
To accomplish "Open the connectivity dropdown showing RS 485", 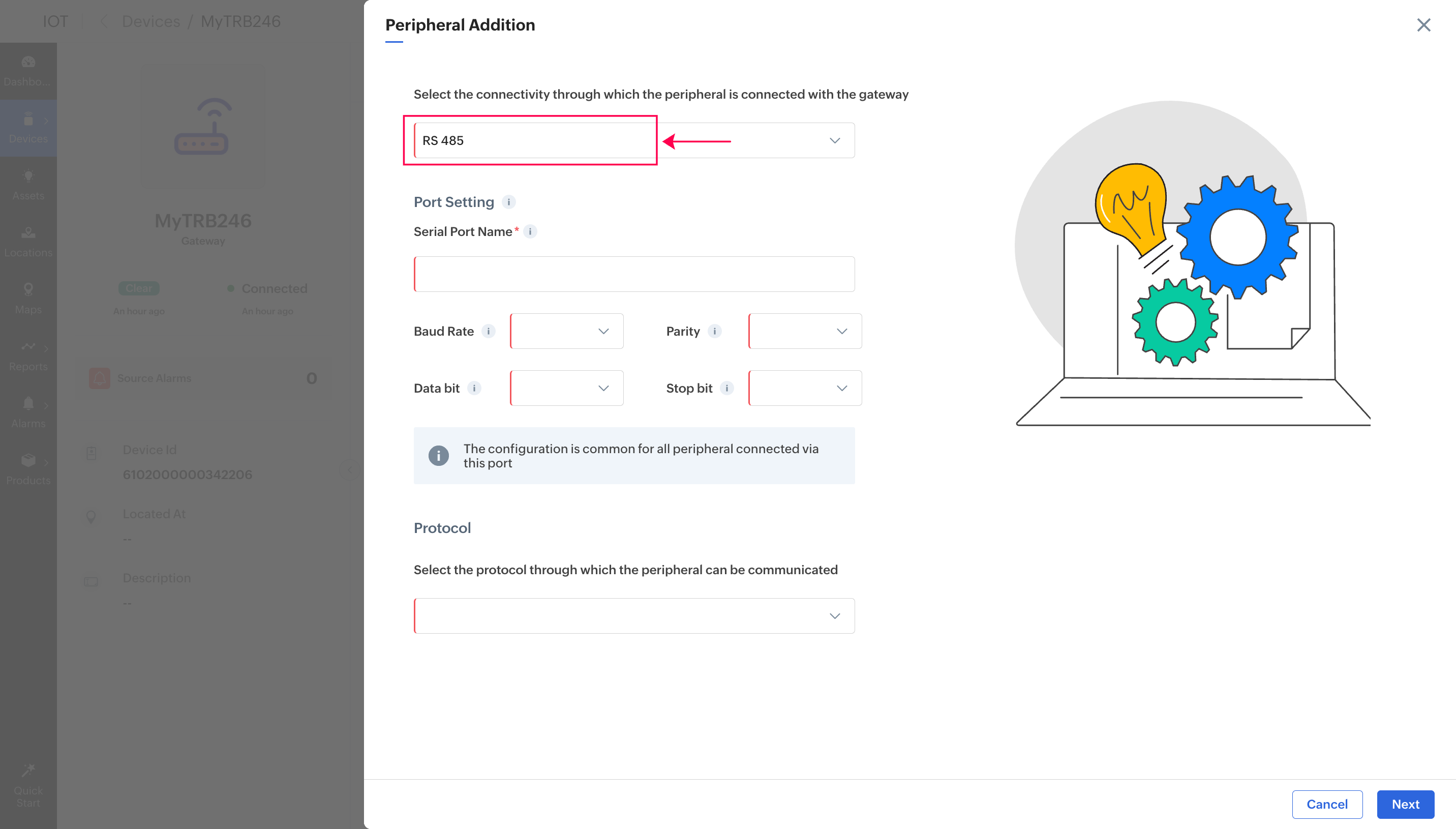I will point(634,141).
